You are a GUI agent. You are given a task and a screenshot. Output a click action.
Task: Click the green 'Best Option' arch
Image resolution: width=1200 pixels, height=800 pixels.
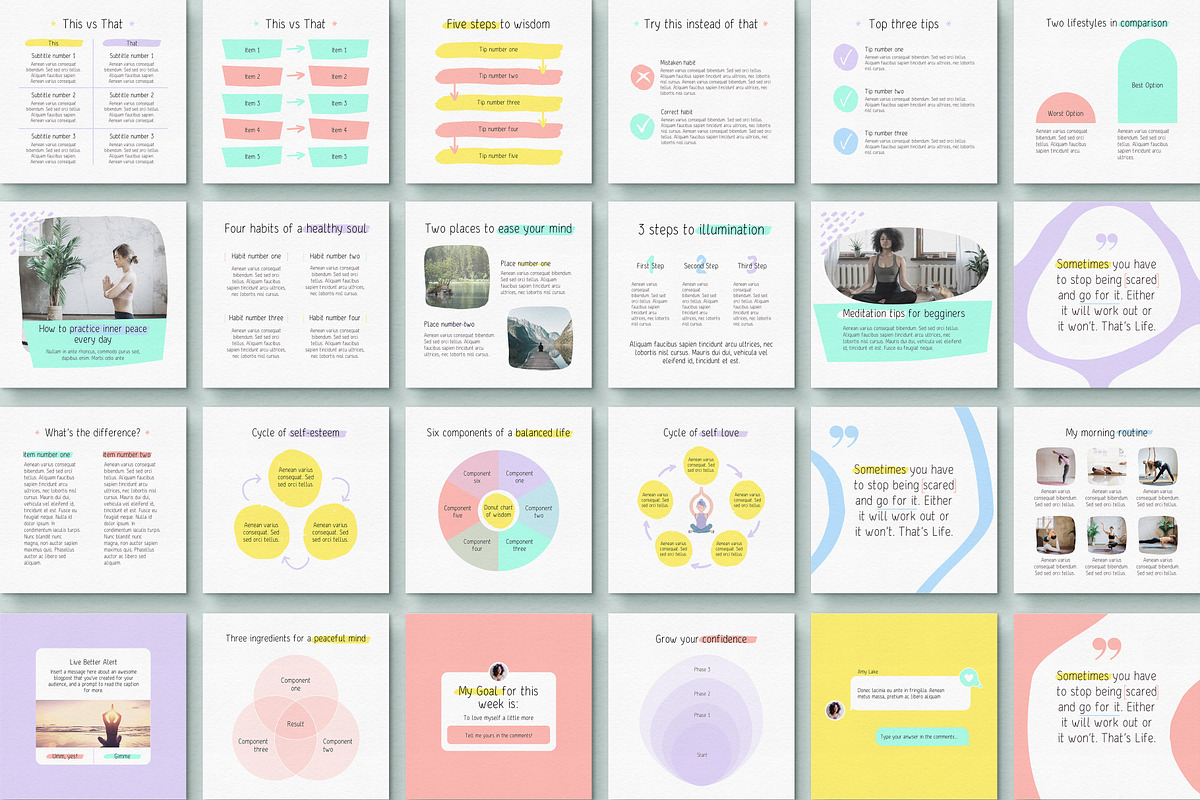1146,81
